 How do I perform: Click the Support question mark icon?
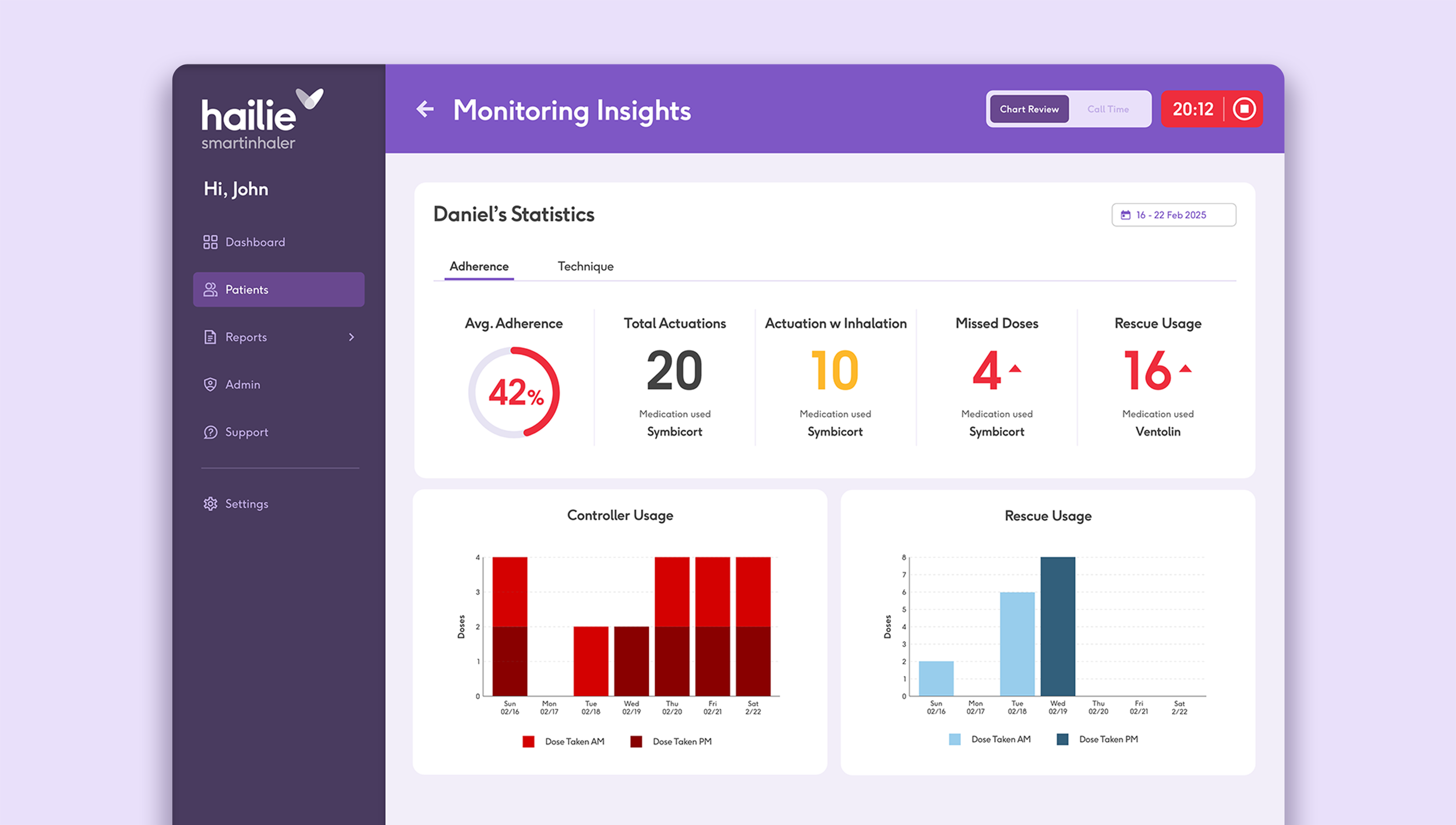[210, 432]
